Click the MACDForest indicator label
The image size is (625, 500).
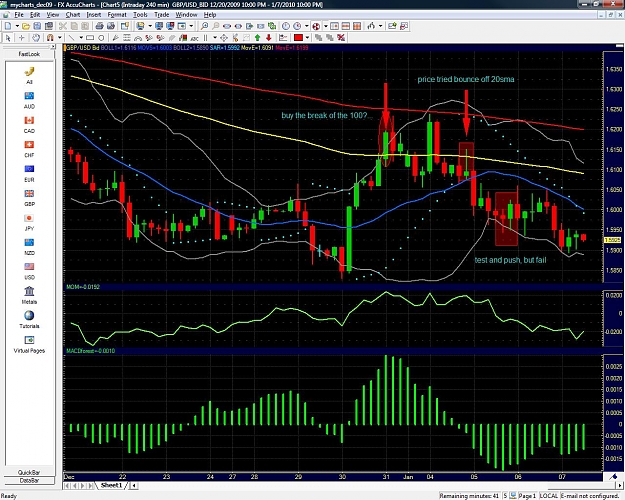(x=90, y=351)
